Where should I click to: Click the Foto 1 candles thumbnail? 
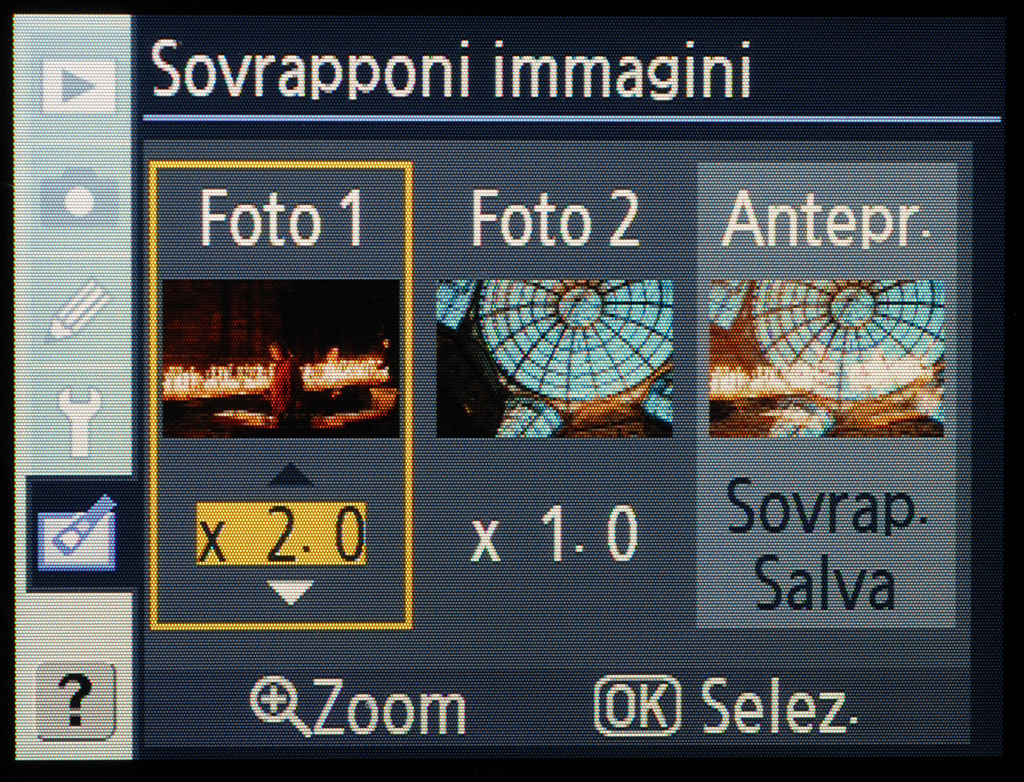(x=281, y=359)
